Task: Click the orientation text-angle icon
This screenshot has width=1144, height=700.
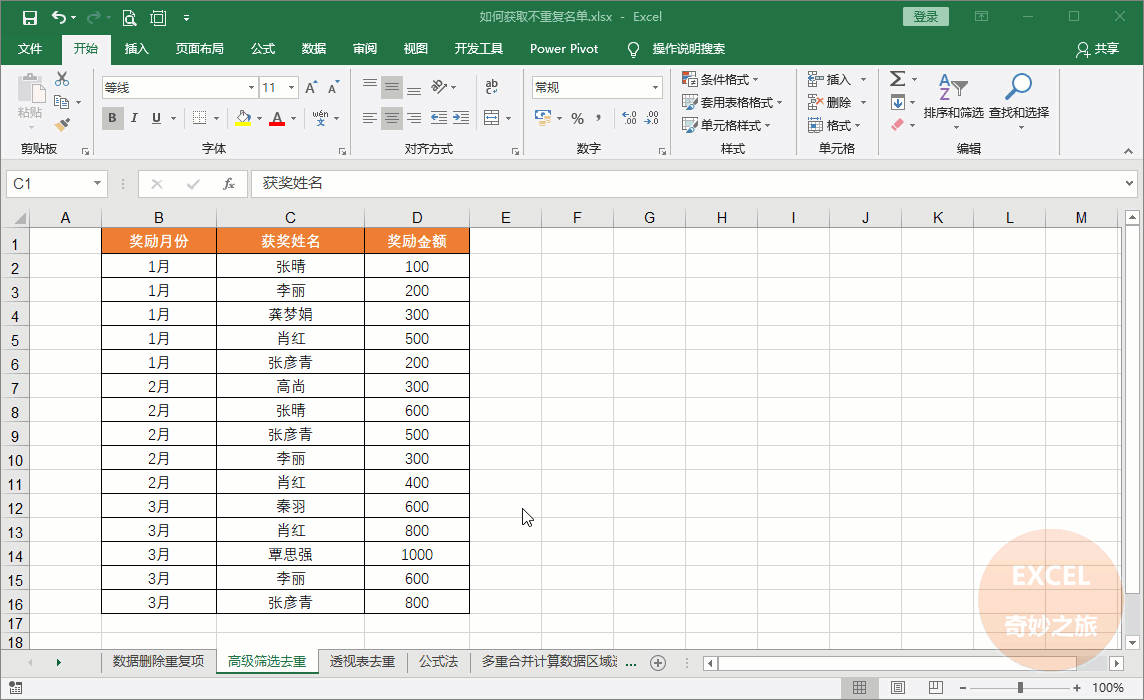Action: tap(439, 87)
